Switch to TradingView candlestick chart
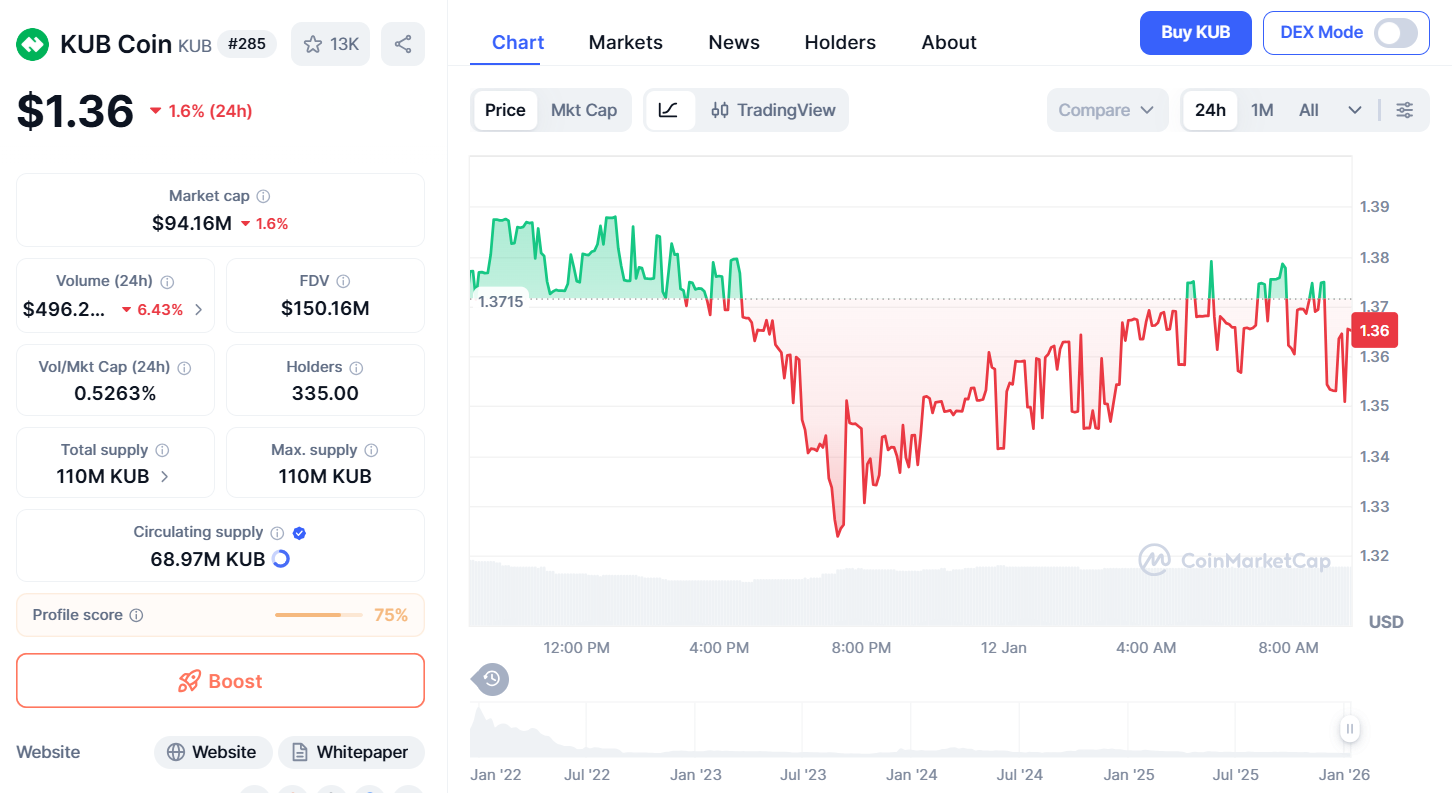This screenshot has height=793, width=1452. (x=773, y=110)
